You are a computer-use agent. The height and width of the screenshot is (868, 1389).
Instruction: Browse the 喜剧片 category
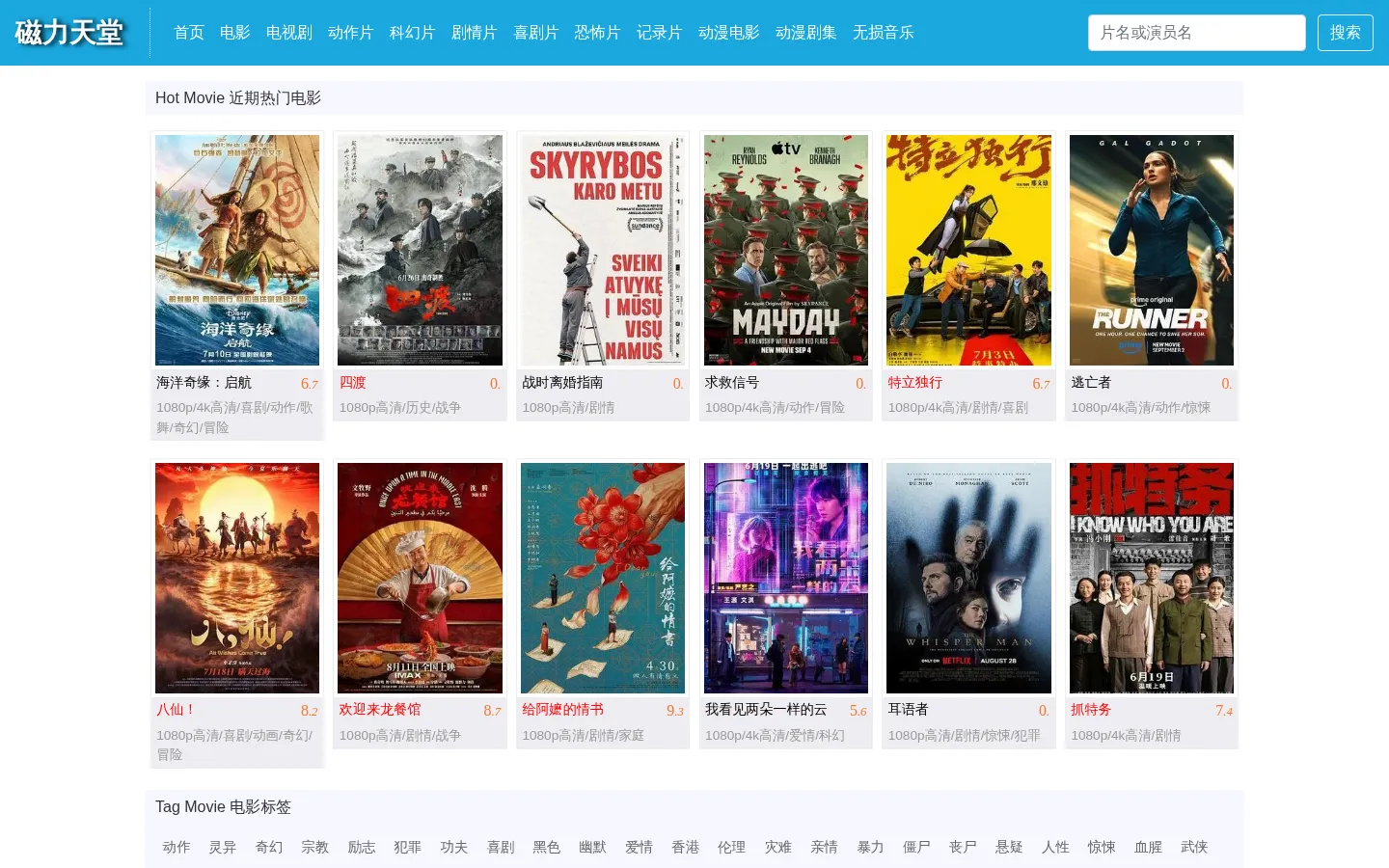(536, 33)
